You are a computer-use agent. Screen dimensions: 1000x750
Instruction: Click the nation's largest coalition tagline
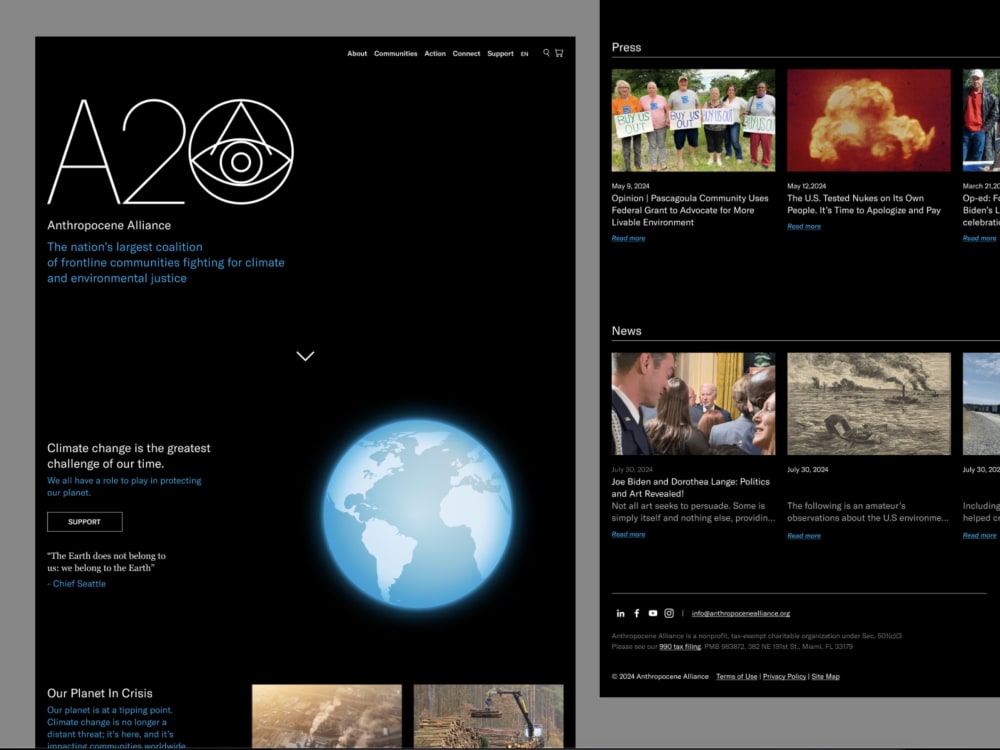click(x=166, y=263)
